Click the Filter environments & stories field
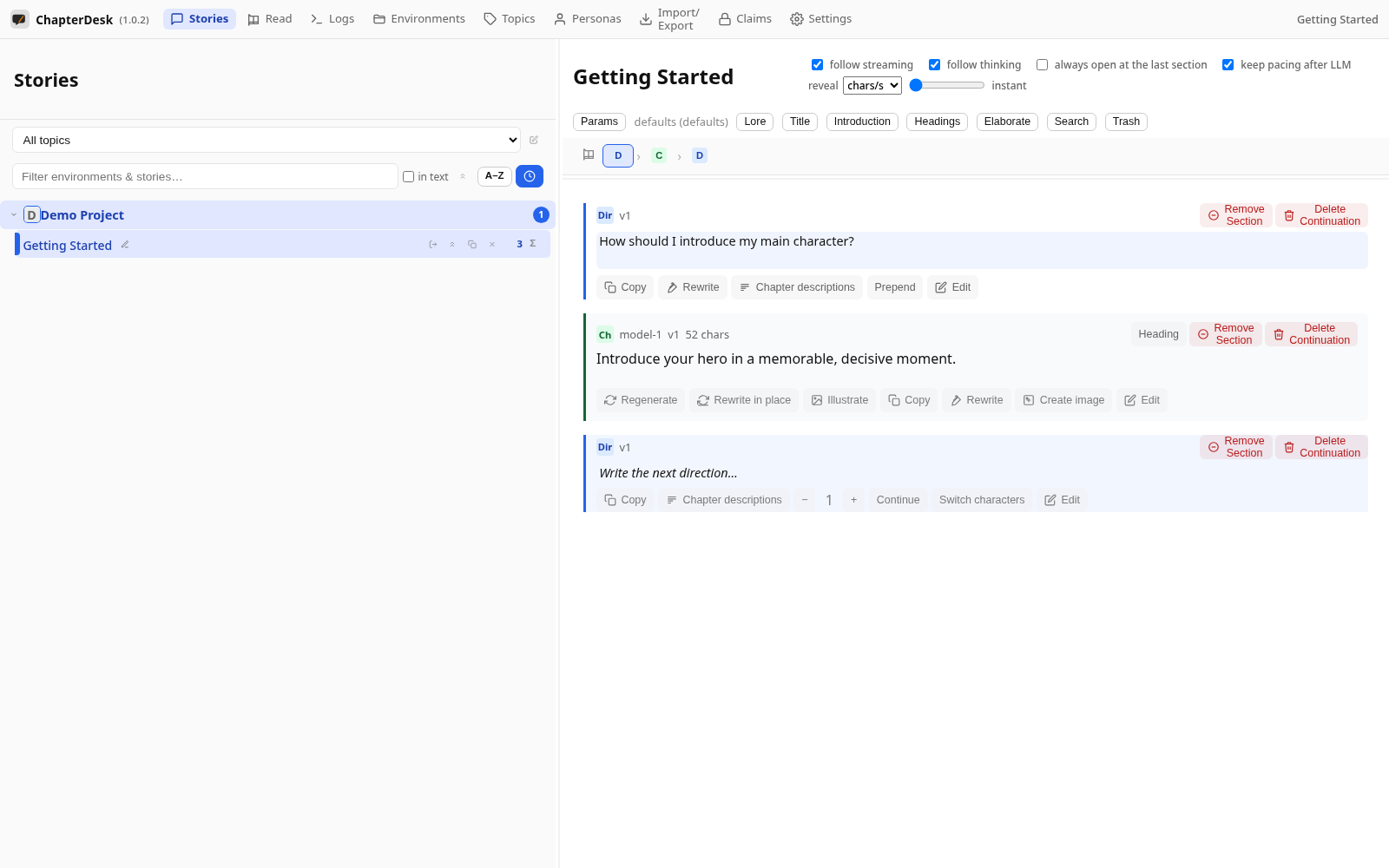 coord(205,176)
